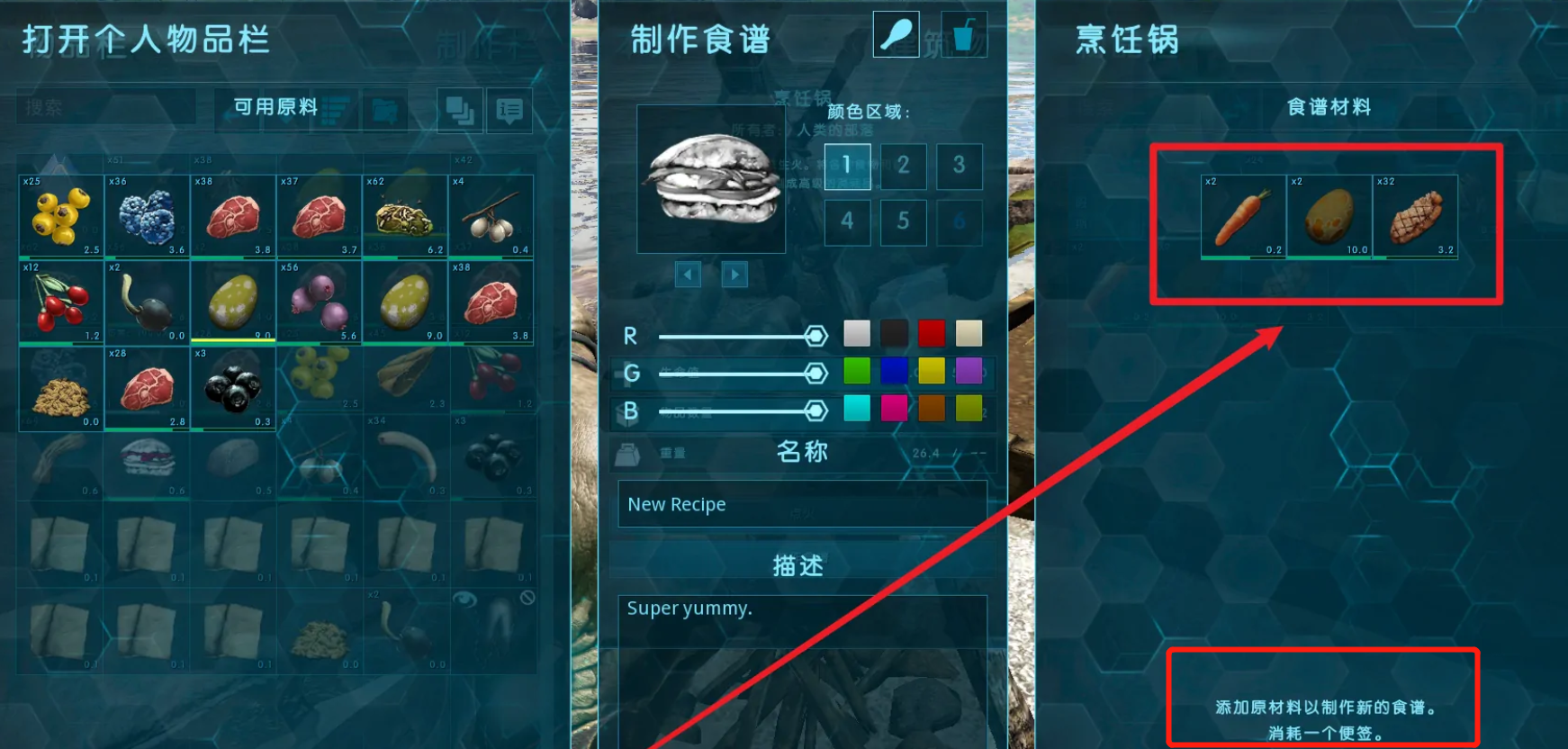Viewport: 1568px width, 749px height.
Task: Switch to 可用原料 filter tab
Action: pyautogui.click(x=276, y=107)
